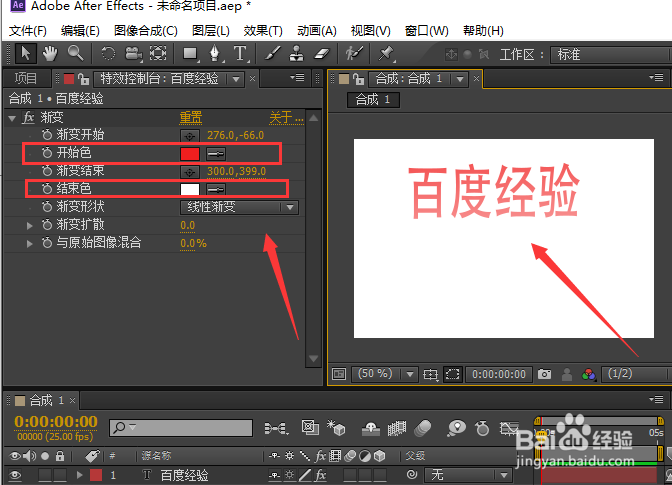Toggle the region of interest button
This screenshot has width=672, height=485.
453,374
